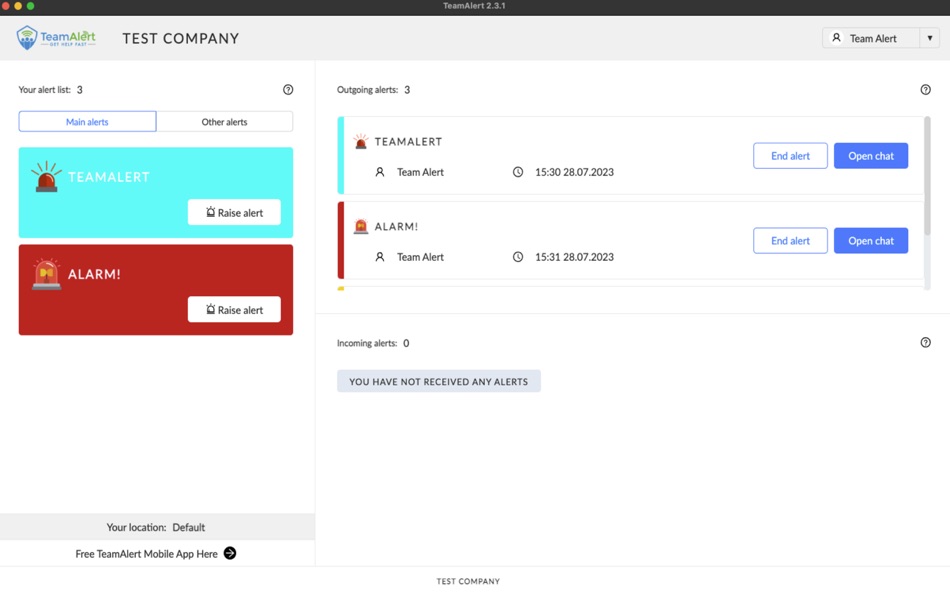
Task: Click the TeamAlert logo in header
Action: tap(56, 38)
